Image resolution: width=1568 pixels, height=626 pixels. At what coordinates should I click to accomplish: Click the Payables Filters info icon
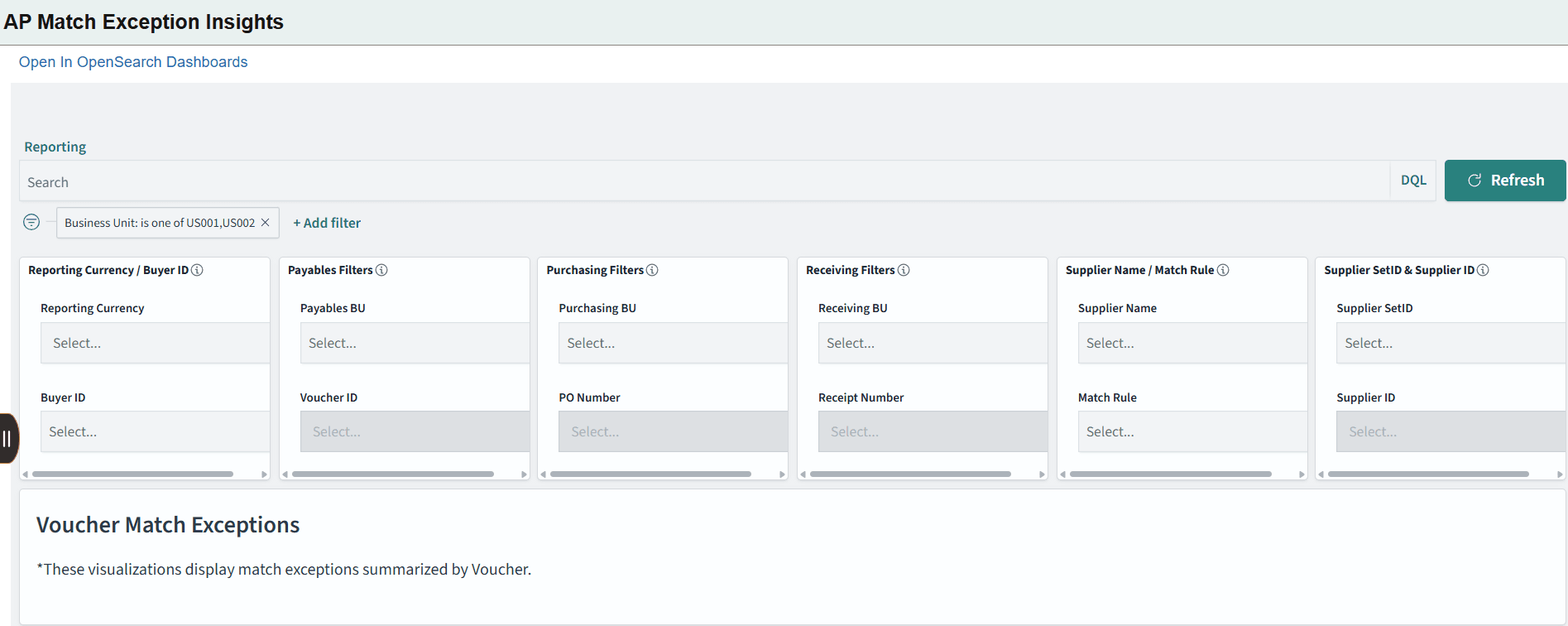(x=381, y=270)
